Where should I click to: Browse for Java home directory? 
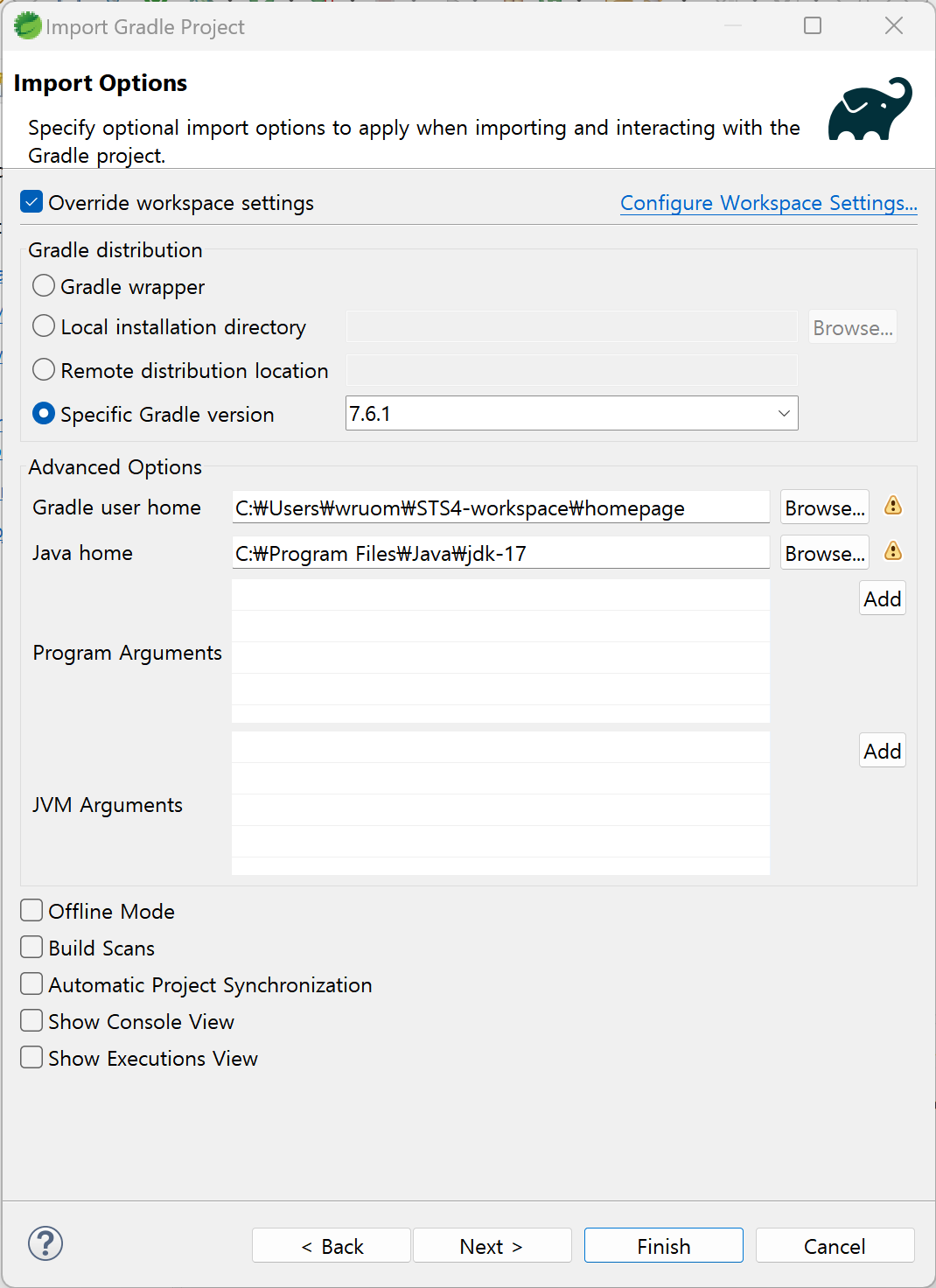(824, 553)
